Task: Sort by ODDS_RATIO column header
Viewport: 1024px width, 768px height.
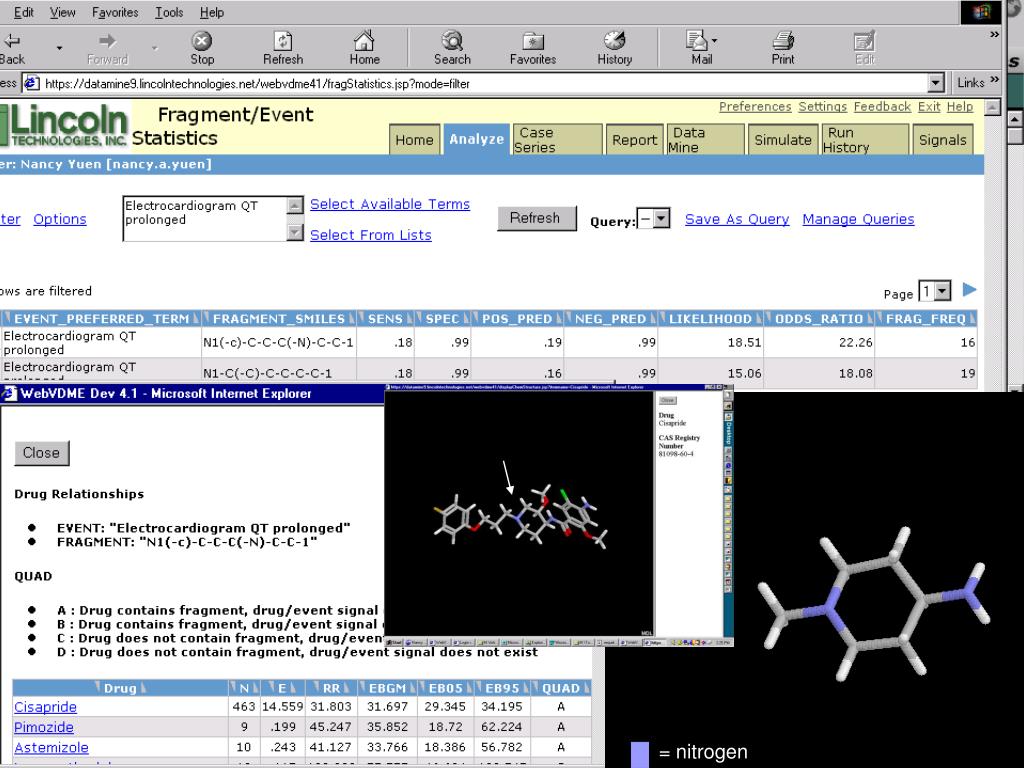Action: [x=819, y=319]
